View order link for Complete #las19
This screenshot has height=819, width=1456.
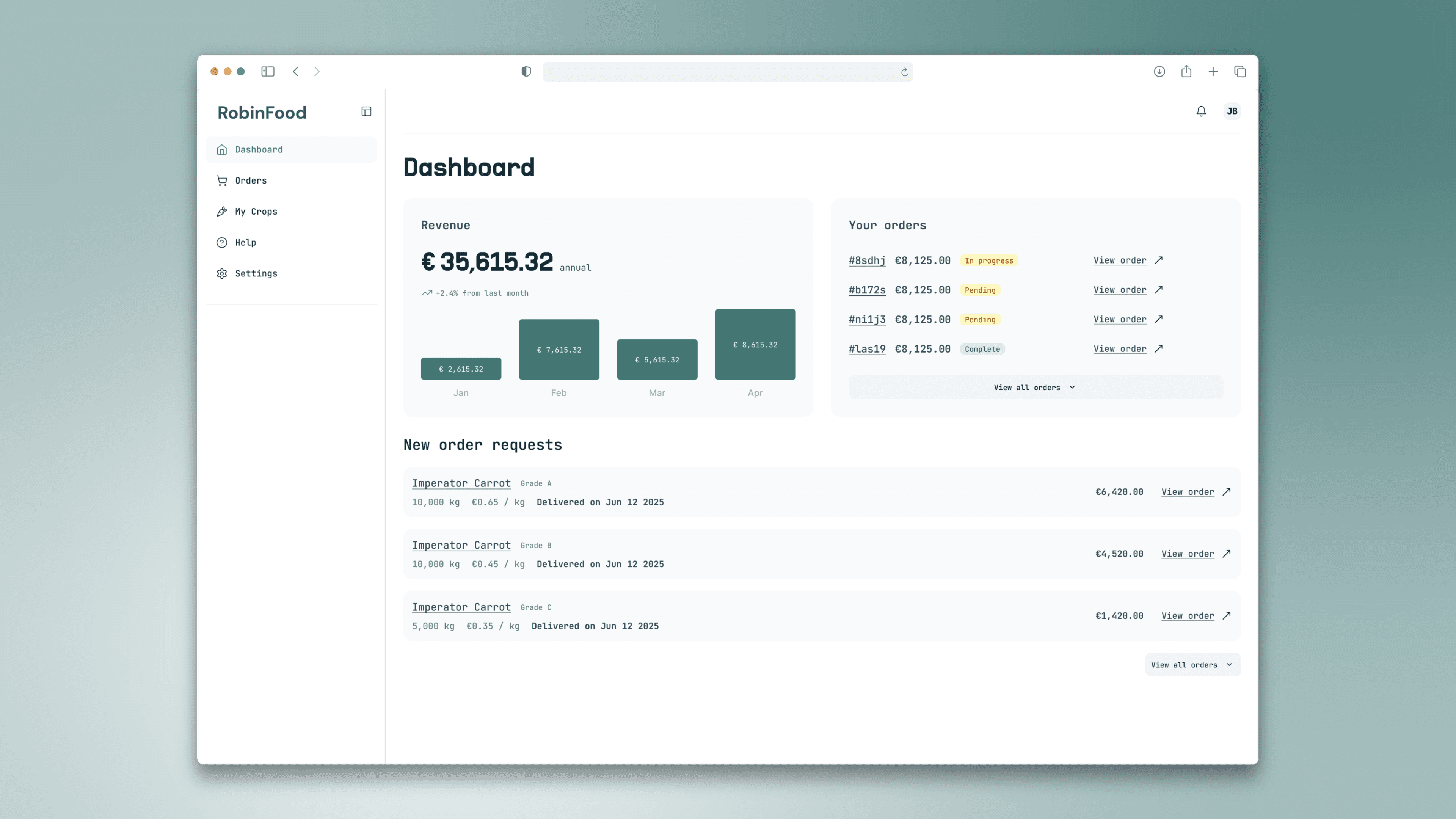click(x=1120, y=349)
